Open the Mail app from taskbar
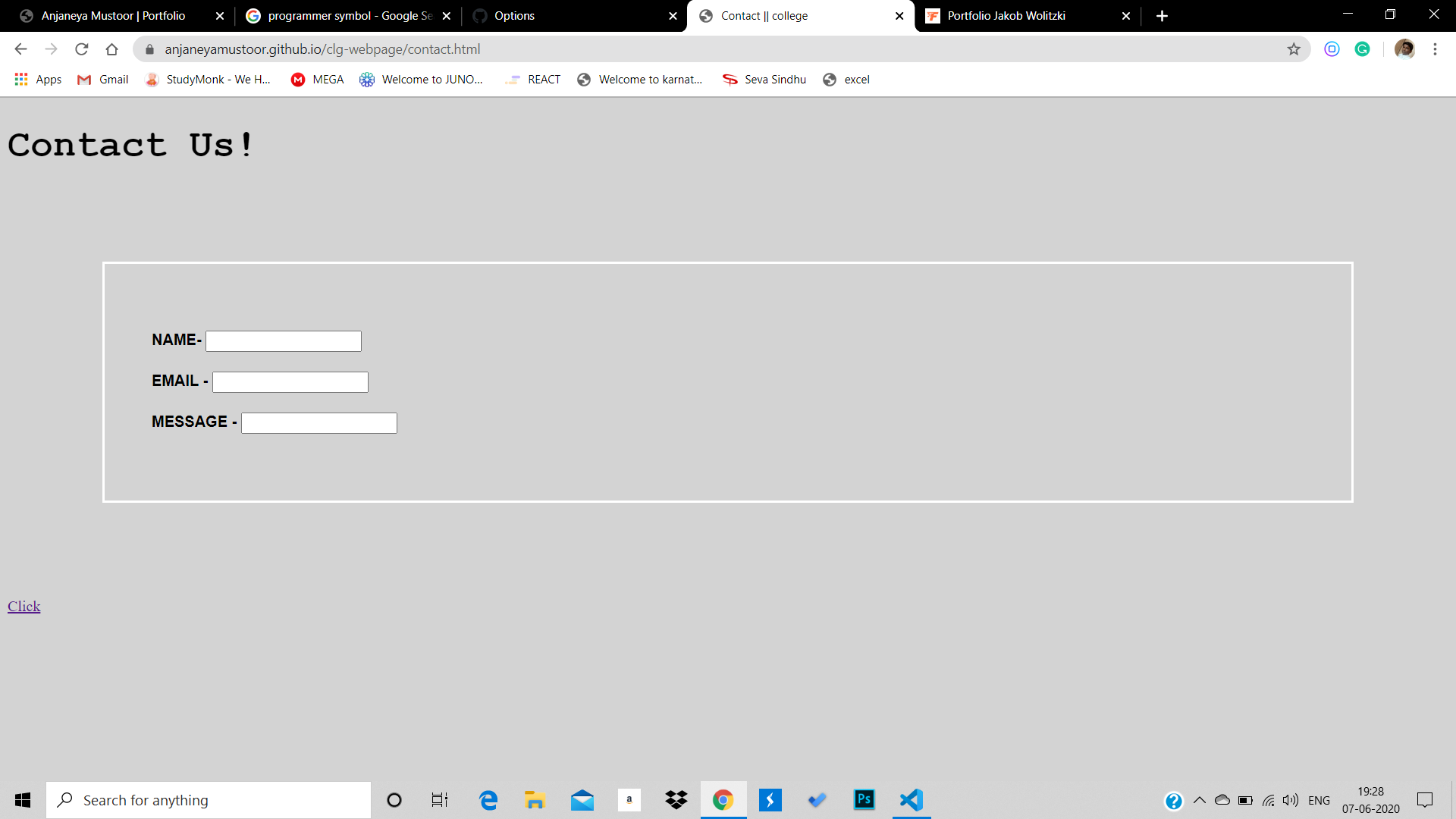This screenshot has width=1456, height=819. [x=582, y=800]
